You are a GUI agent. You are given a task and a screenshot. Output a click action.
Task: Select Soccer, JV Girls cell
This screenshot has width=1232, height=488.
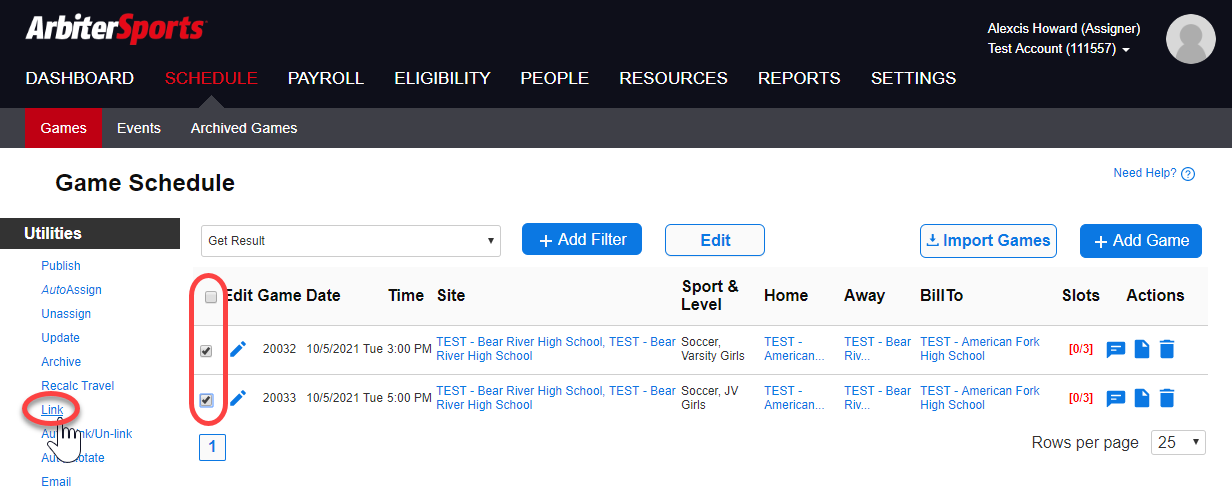point(710,398)
